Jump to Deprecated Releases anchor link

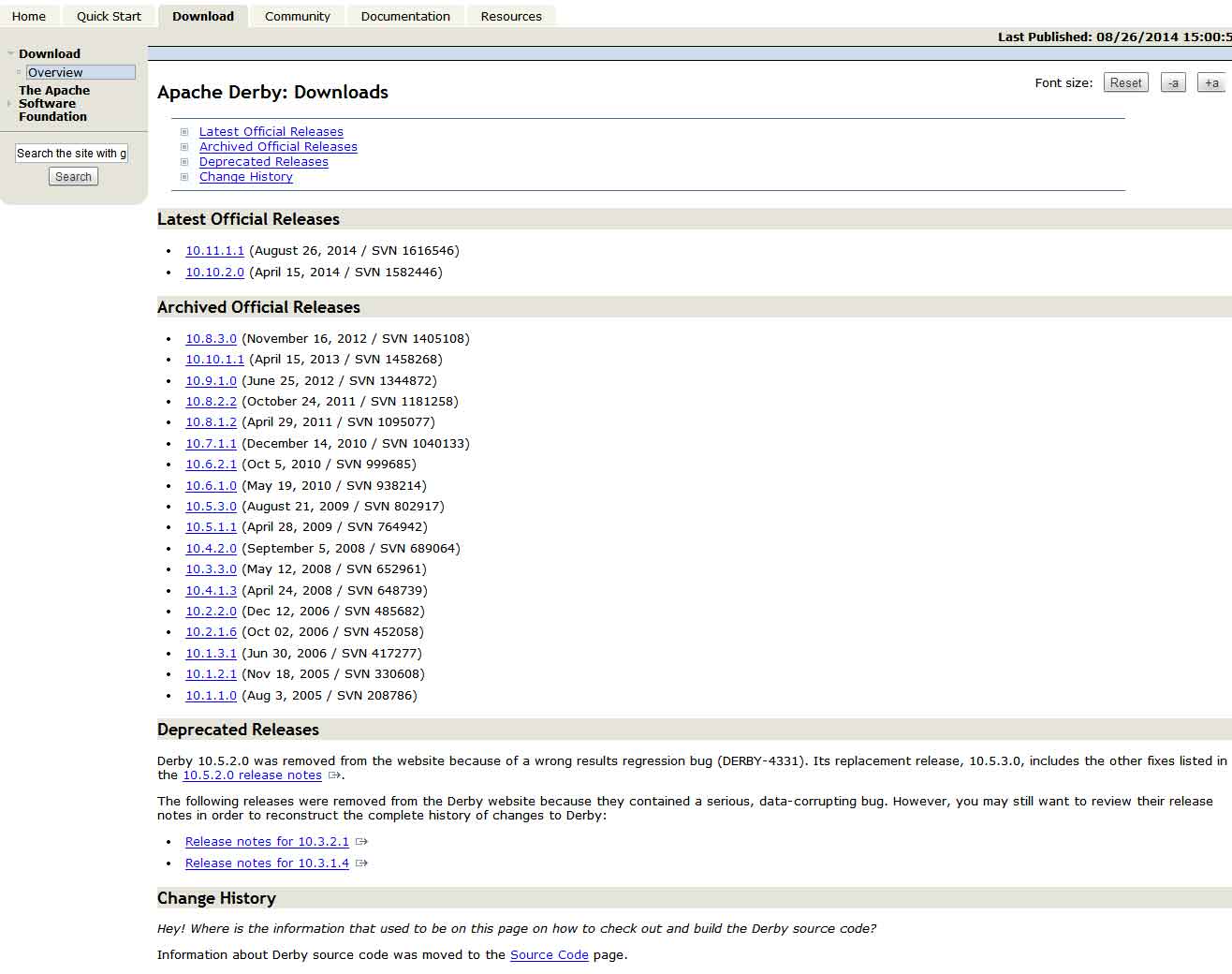(x=263, y=162)
